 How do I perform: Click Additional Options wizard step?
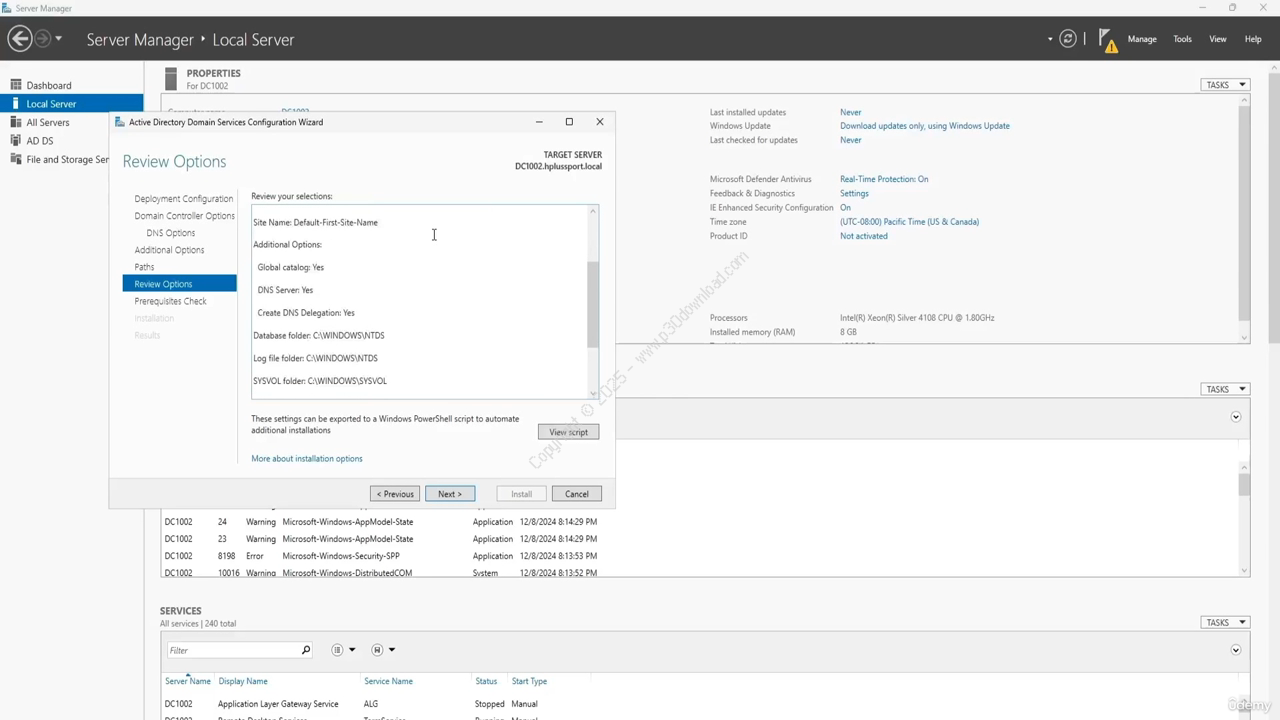pyautogui.click(x=169, y=250)
